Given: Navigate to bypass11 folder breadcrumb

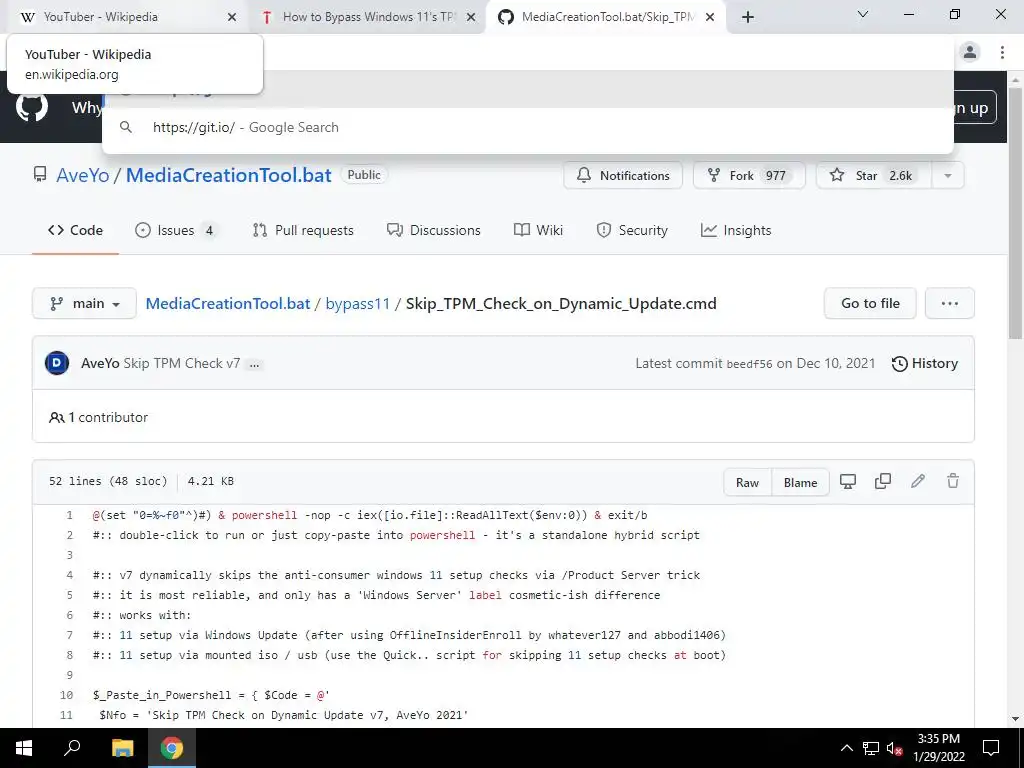Looking at the screenshot, I should coord(357,304).
